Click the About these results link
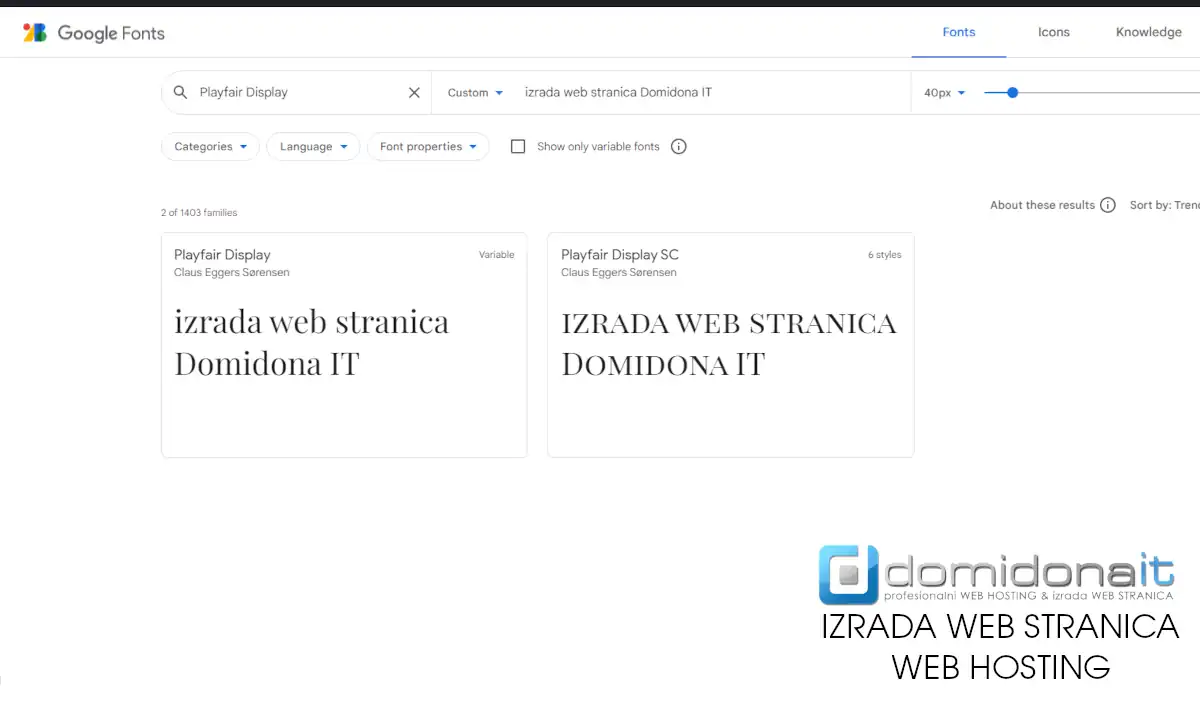 click(1042, 205)
